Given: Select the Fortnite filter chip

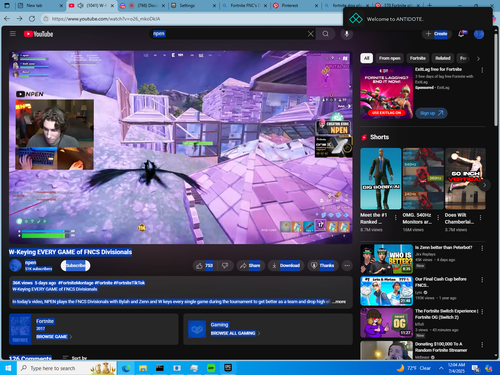Looking at the screenshot, I should click(418, 58).
